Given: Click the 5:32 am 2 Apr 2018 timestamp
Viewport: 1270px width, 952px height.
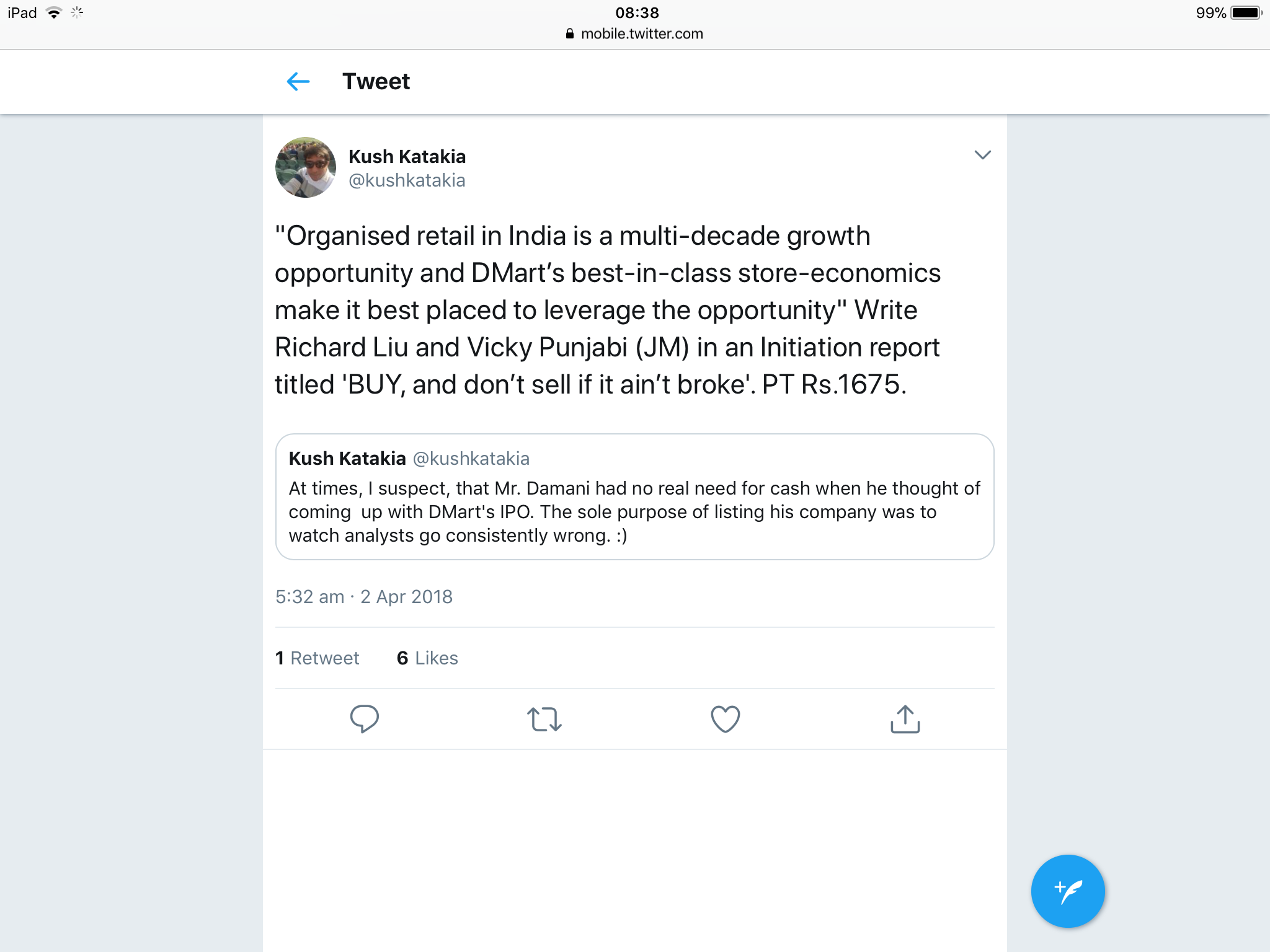Looking at the screenshot, I should (x=364, y=597).
